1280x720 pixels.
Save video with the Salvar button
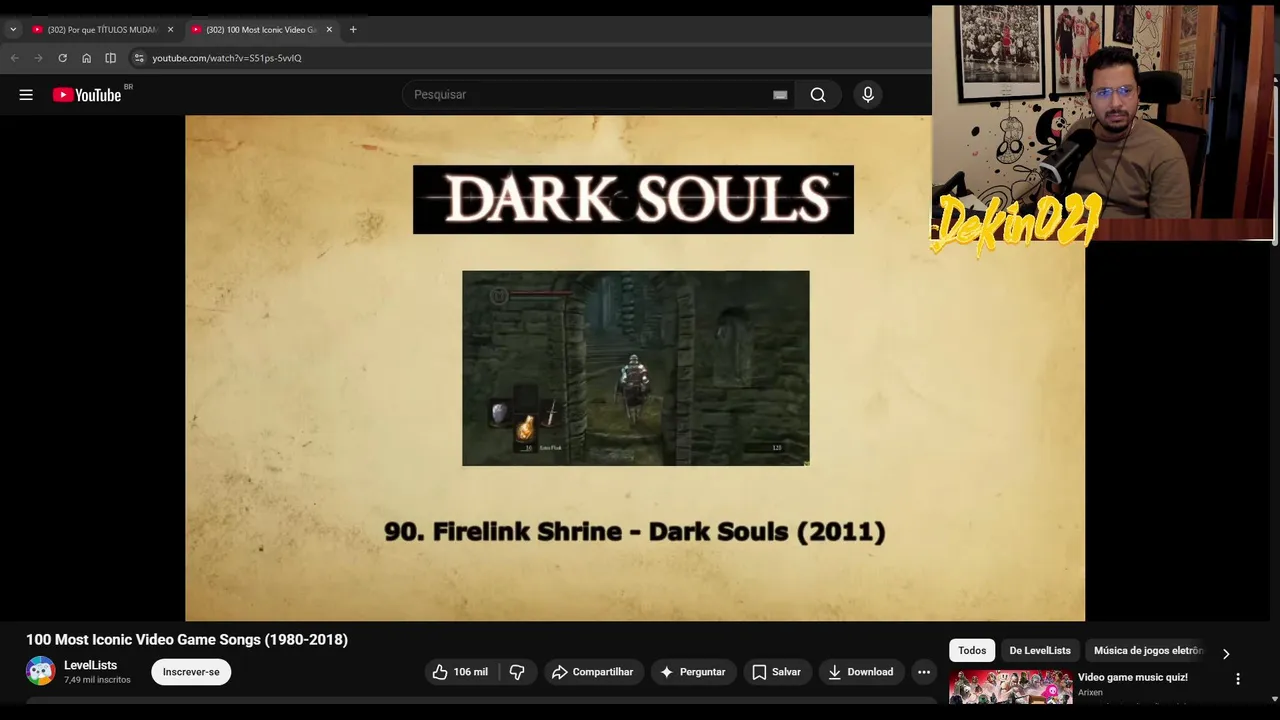[776, 672]
